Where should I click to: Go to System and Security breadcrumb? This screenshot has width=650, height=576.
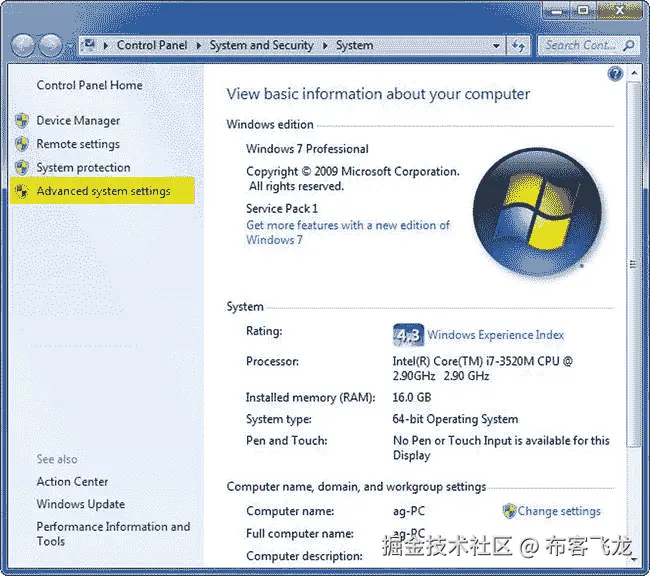click(261, 45)
